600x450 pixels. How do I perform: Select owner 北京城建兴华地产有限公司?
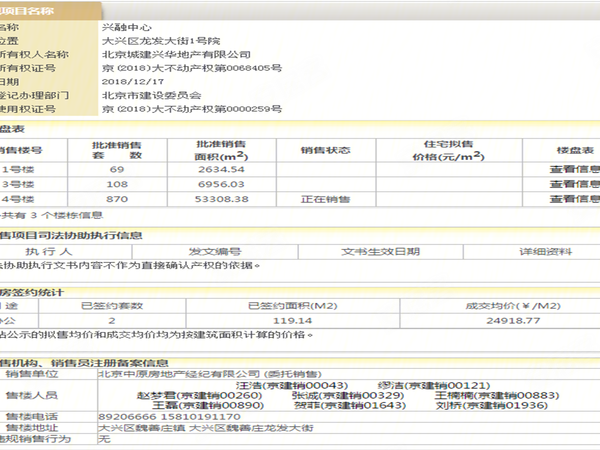(x=176, y=54)
